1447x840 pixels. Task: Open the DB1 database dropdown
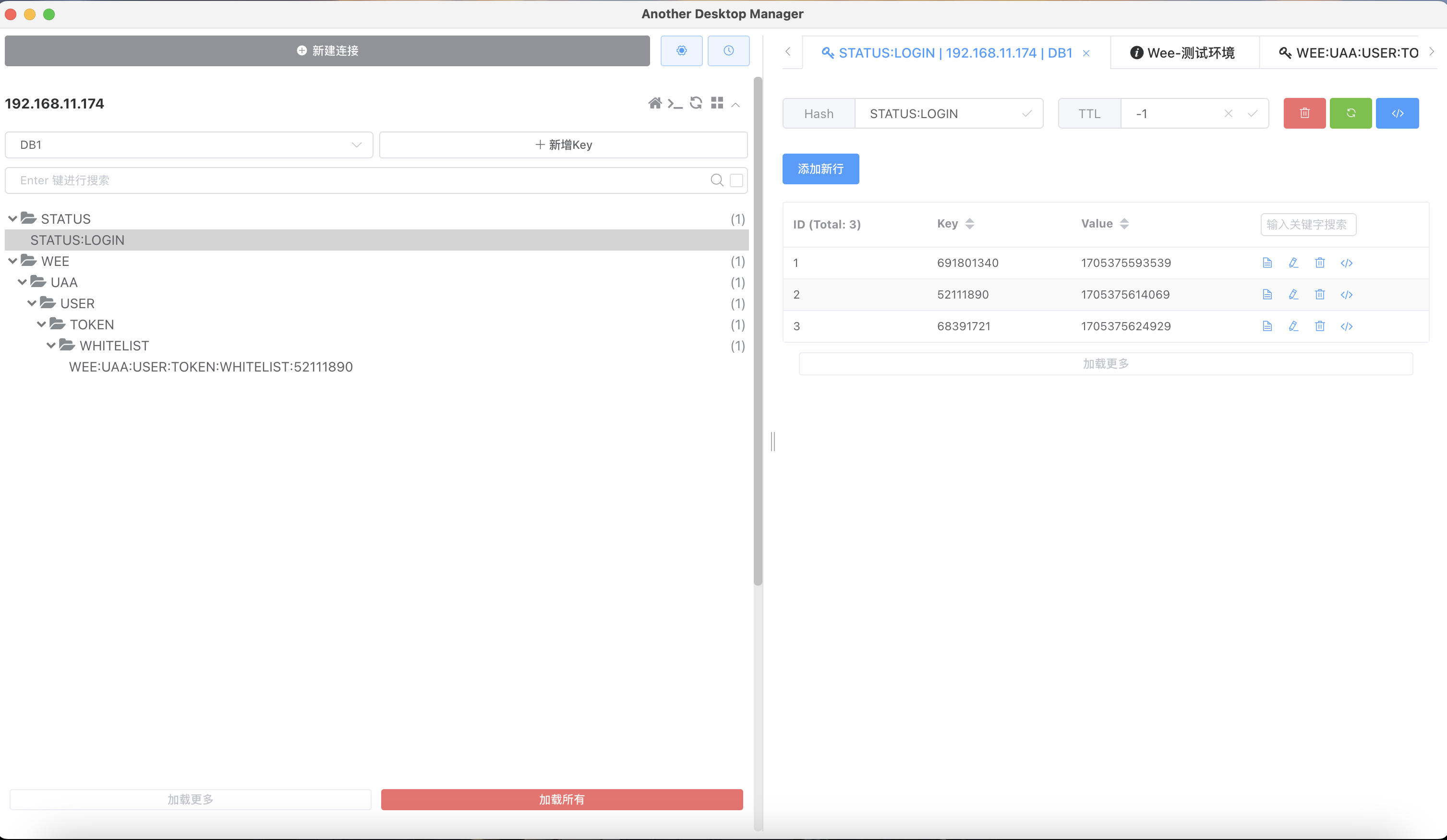[x=188, y=144]
